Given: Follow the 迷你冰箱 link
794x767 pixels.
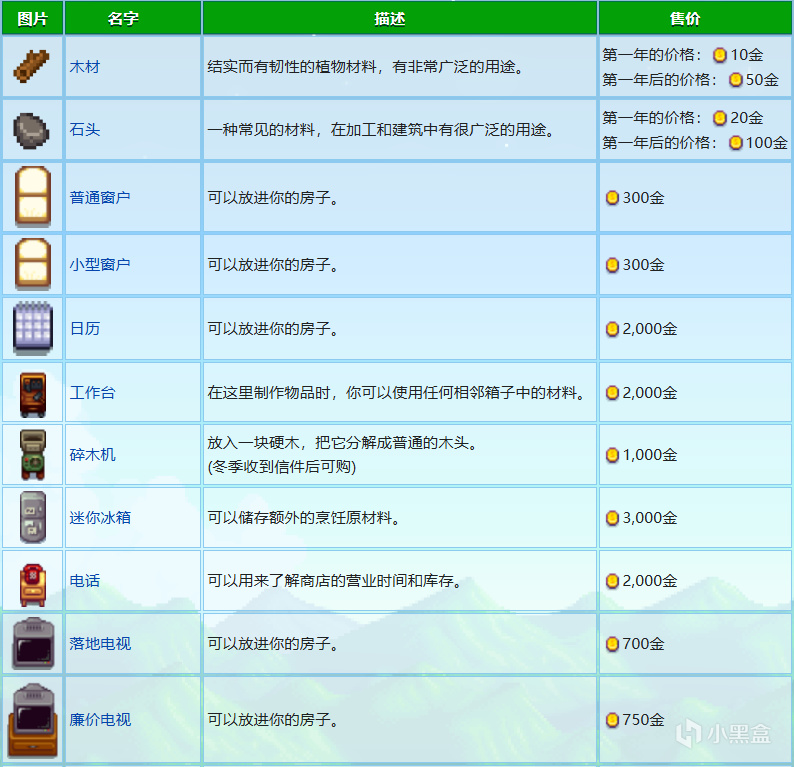Looking at the screenshot, I should [x=100, y=517].
